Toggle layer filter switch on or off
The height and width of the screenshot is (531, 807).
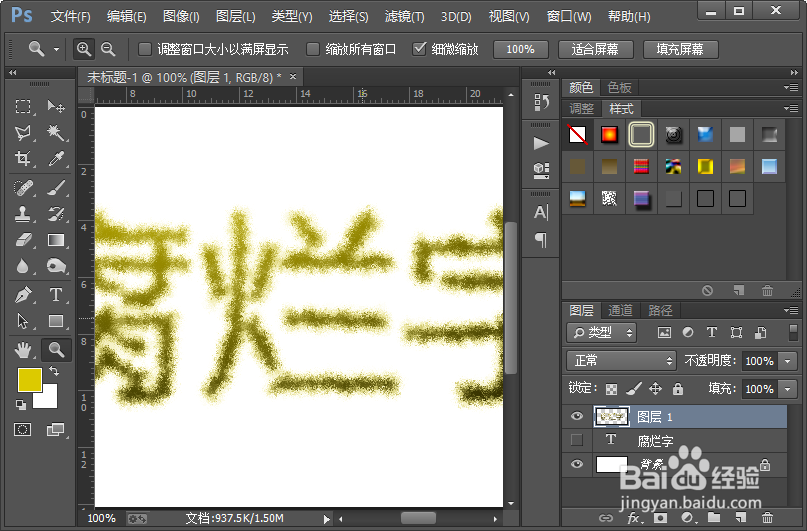click(793, 332)
